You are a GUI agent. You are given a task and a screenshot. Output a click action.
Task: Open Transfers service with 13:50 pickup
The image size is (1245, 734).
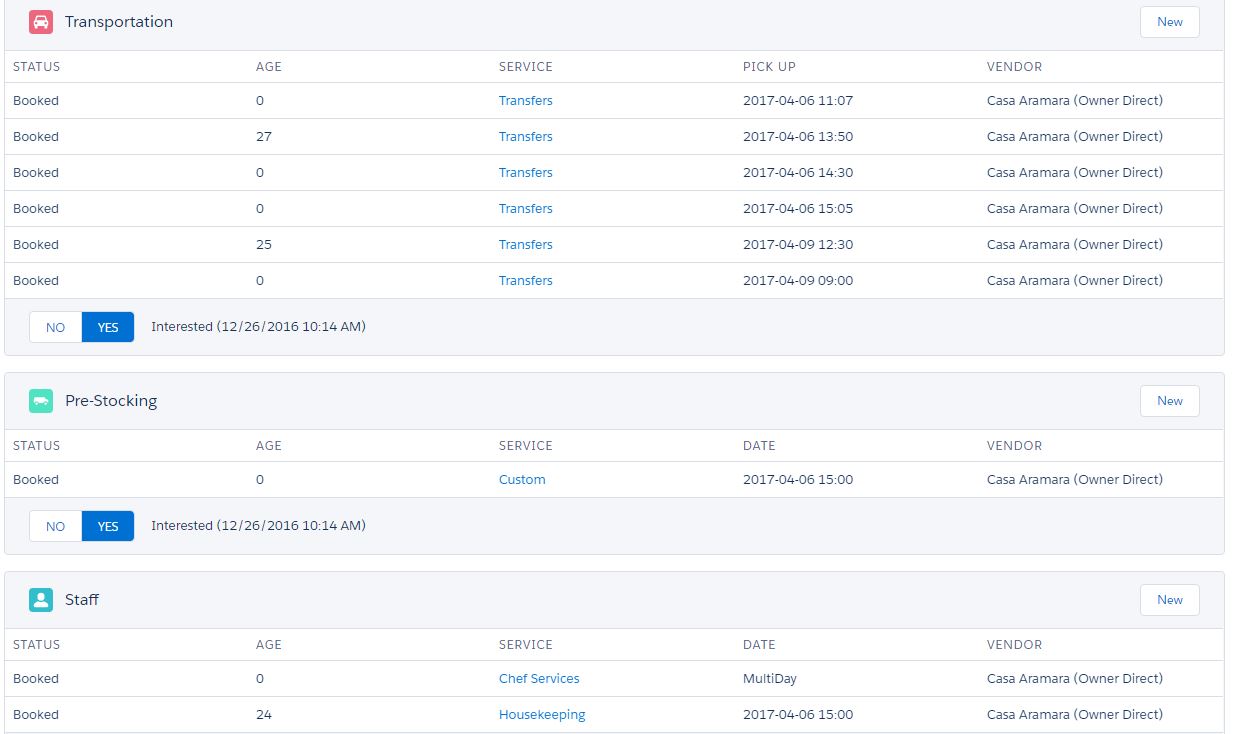[x=525, y=137]
